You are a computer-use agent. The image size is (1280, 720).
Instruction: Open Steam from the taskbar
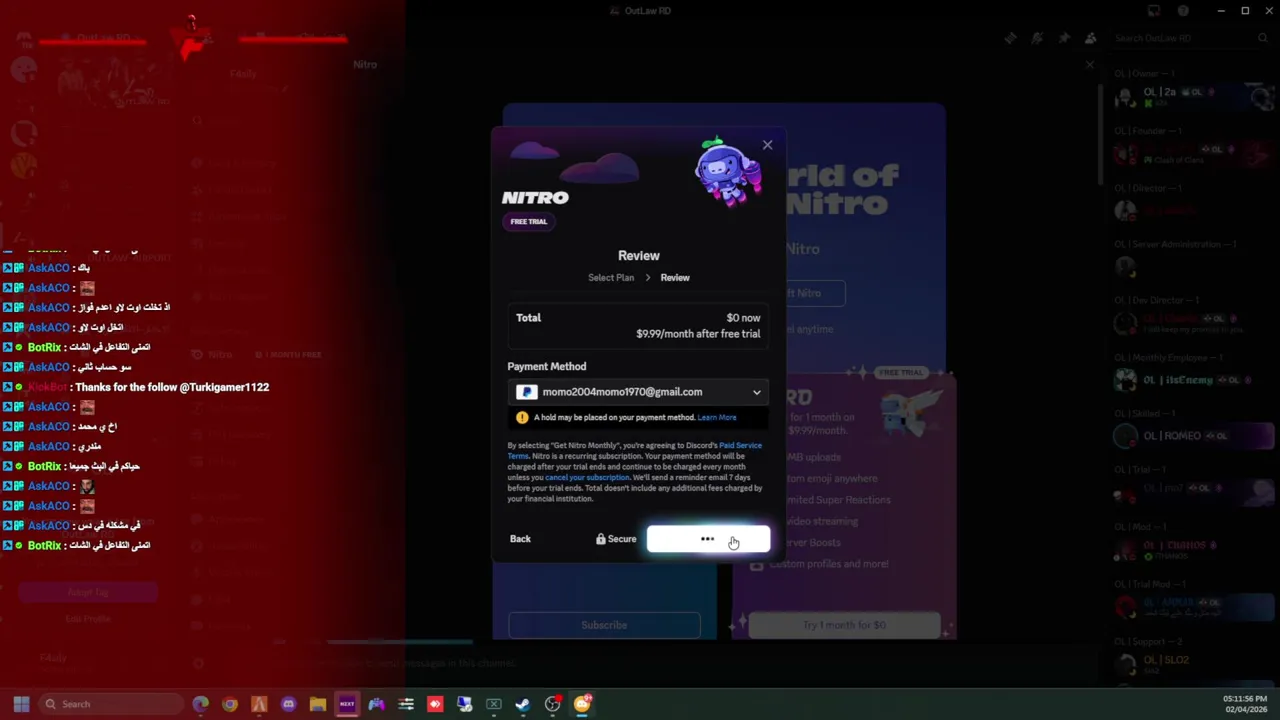pos(523,704)
